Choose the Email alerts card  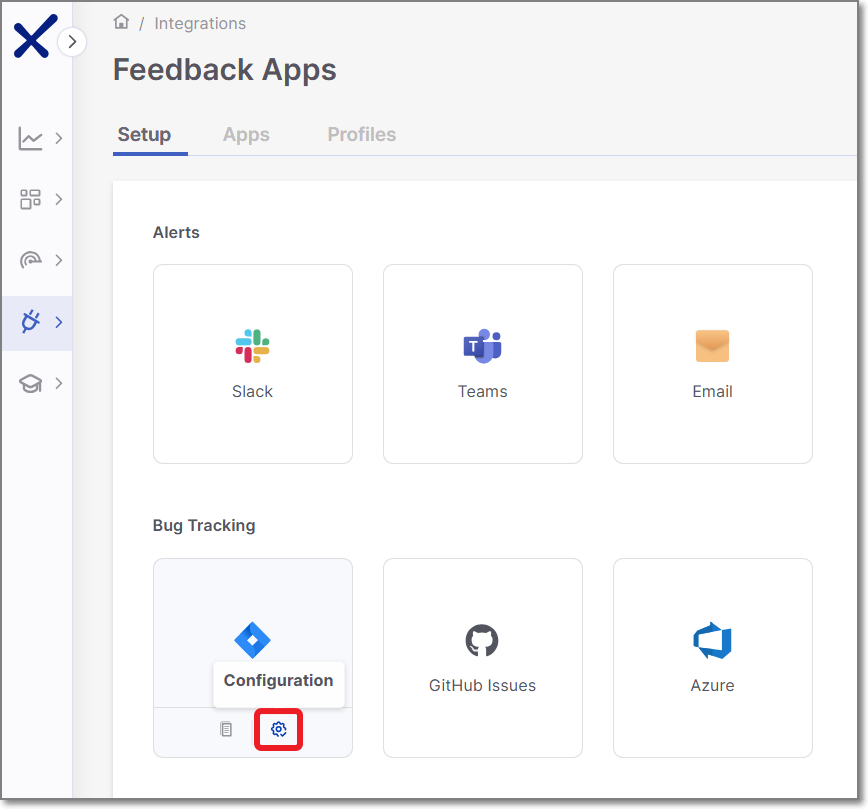(712, 363)
